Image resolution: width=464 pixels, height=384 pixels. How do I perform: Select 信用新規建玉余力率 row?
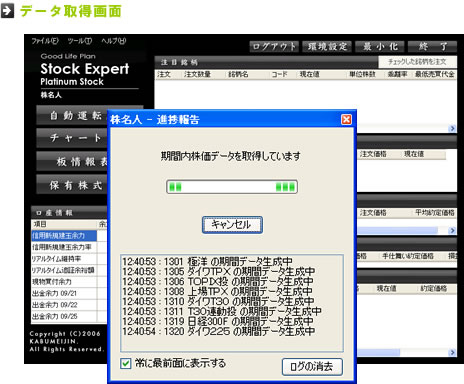pyautogui.click(x=64, y=247)
